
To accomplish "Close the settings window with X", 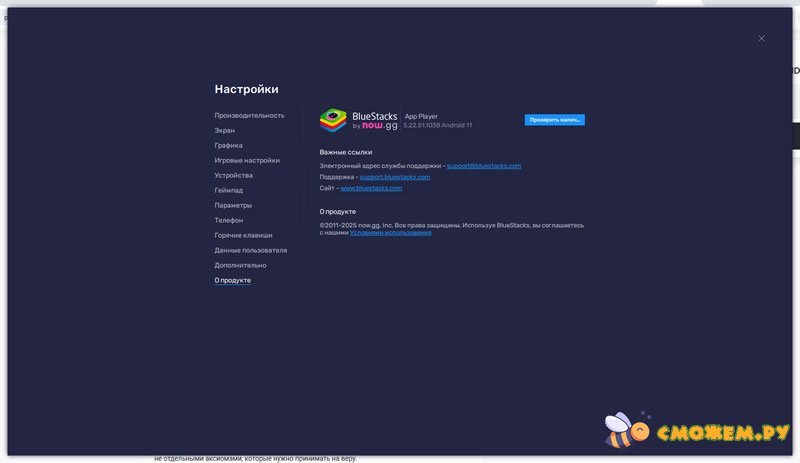I will pos(761,38).
